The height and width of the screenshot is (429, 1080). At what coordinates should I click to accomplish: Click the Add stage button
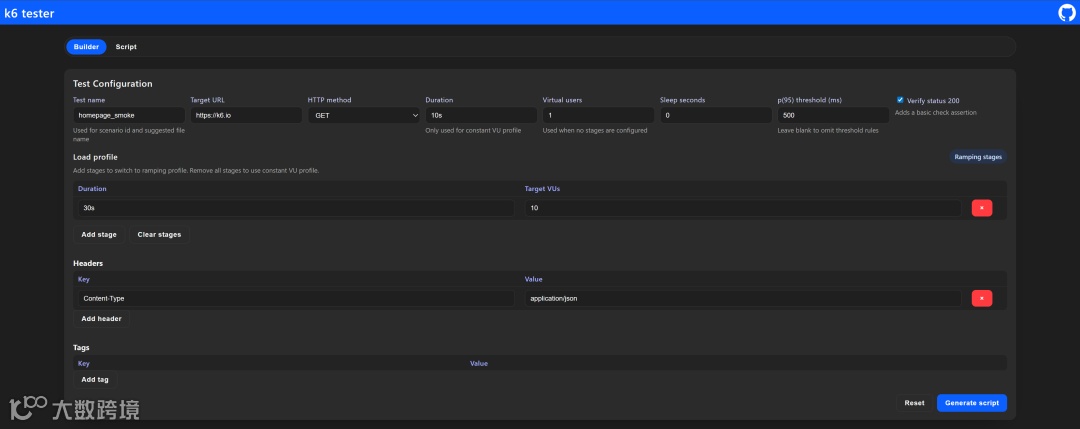99,234
